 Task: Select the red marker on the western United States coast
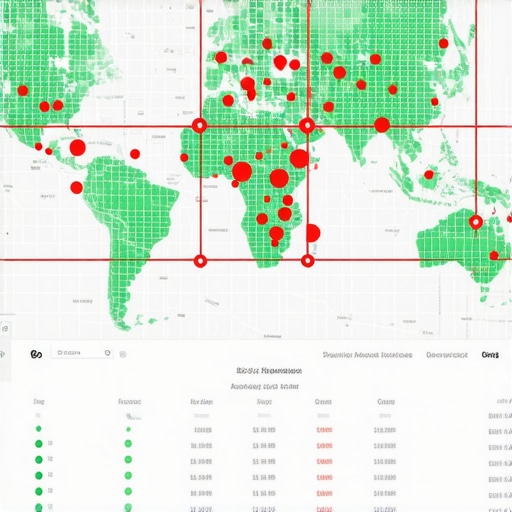23,90
